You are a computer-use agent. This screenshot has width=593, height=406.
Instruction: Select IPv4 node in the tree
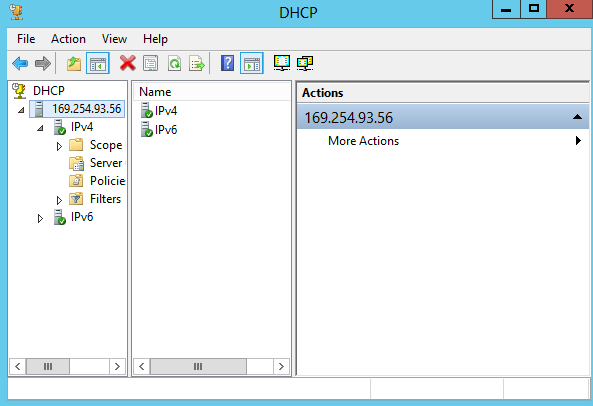click(x=82, y=127)
